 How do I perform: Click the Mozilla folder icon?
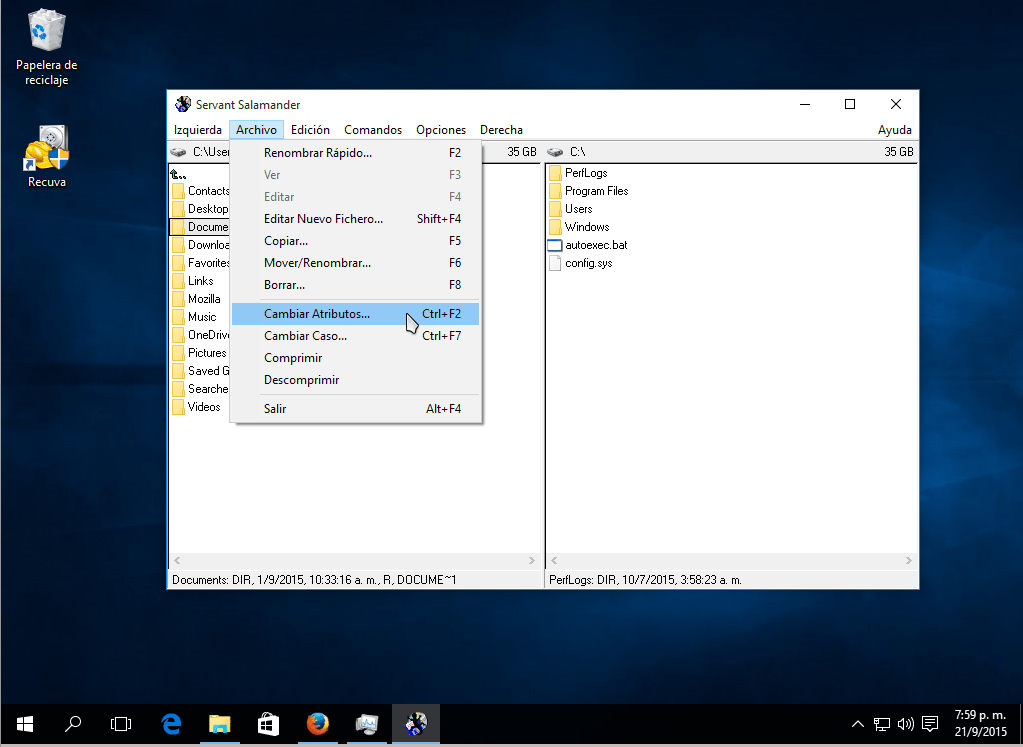coord(178,299)
